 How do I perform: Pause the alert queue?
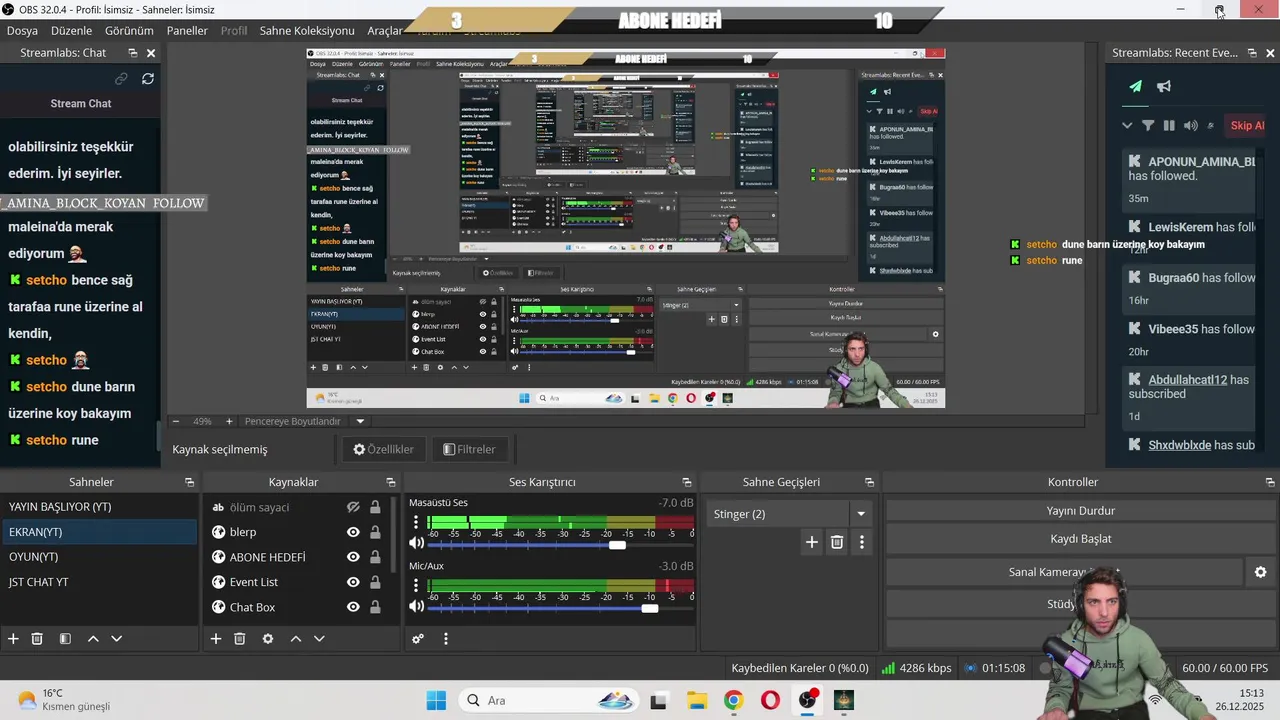(x=1169, y=126)
